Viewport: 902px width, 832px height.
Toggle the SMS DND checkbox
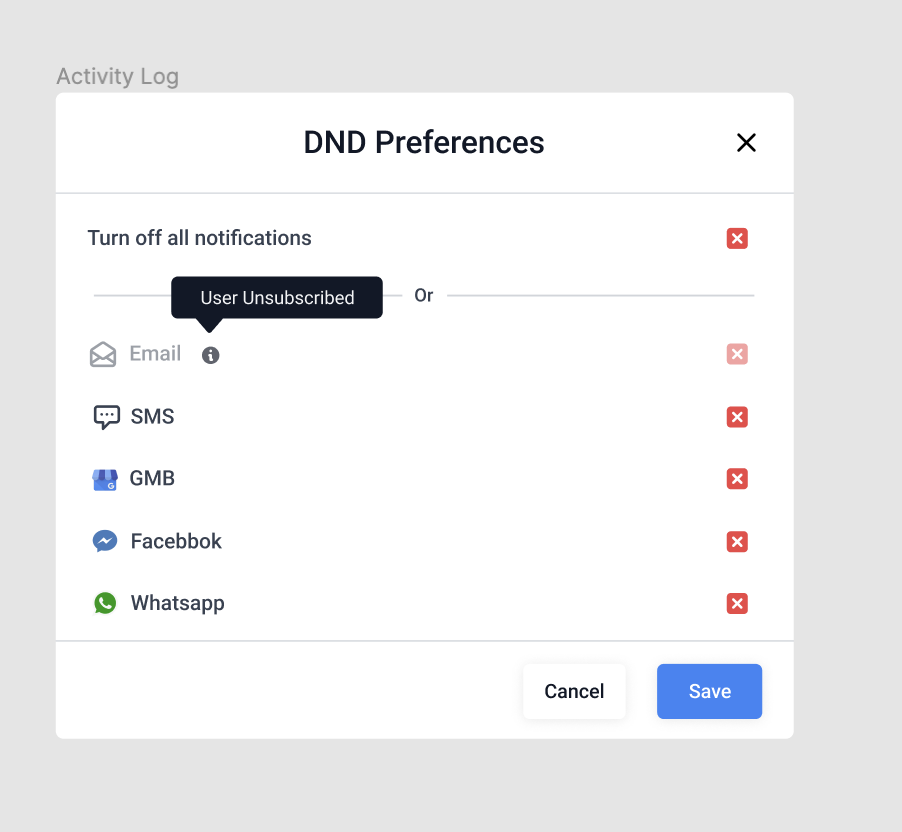(x=737, y=417)
